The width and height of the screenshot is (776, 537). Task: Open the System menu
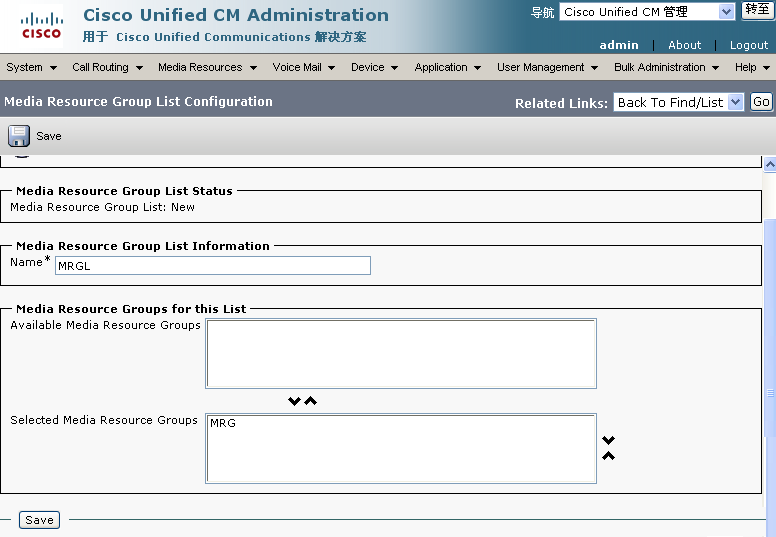pyautogui.click(x=31, y=67)
